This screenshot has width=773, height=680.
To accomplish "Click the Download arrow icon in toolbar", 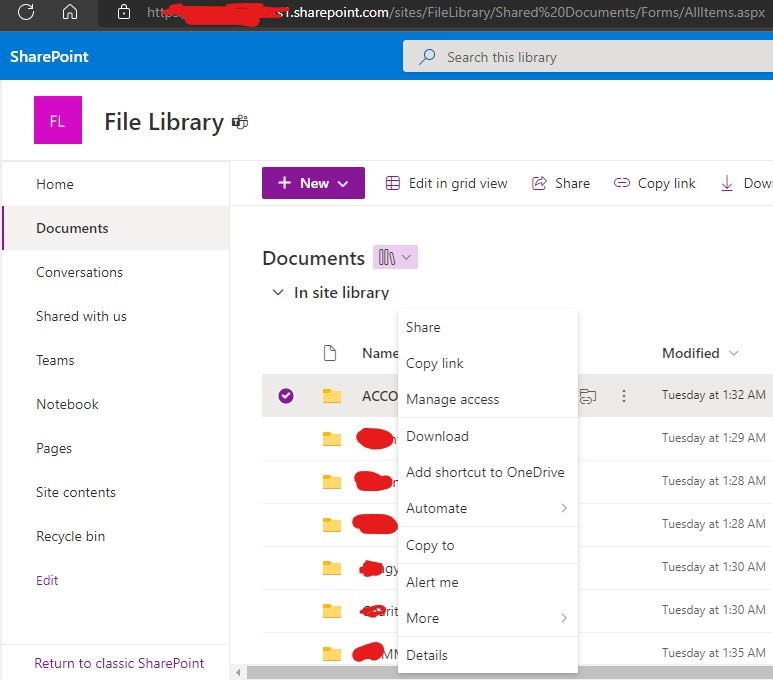I will coord(727,183).
